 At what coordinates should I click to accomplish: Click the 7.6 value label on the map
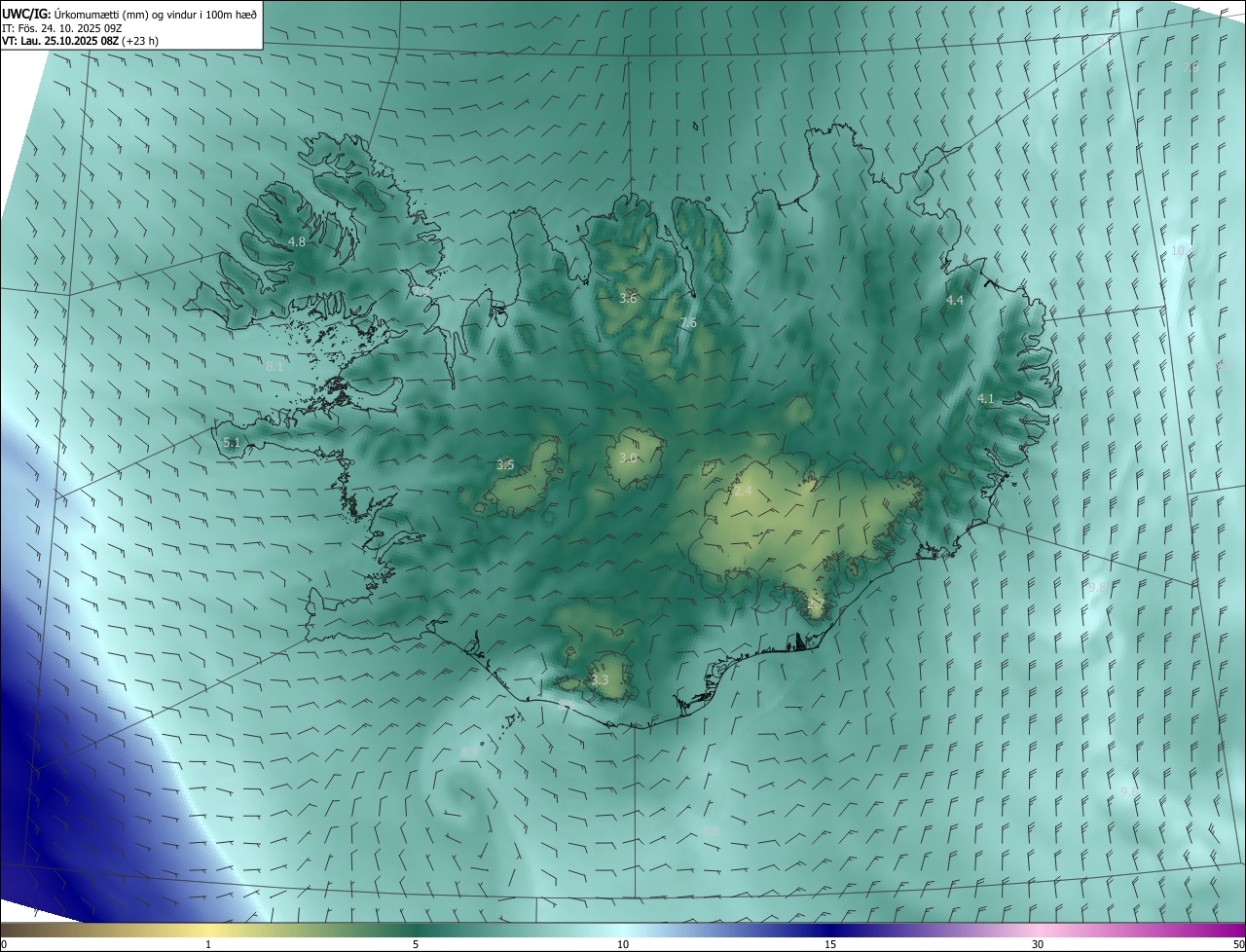click(688, 322)
